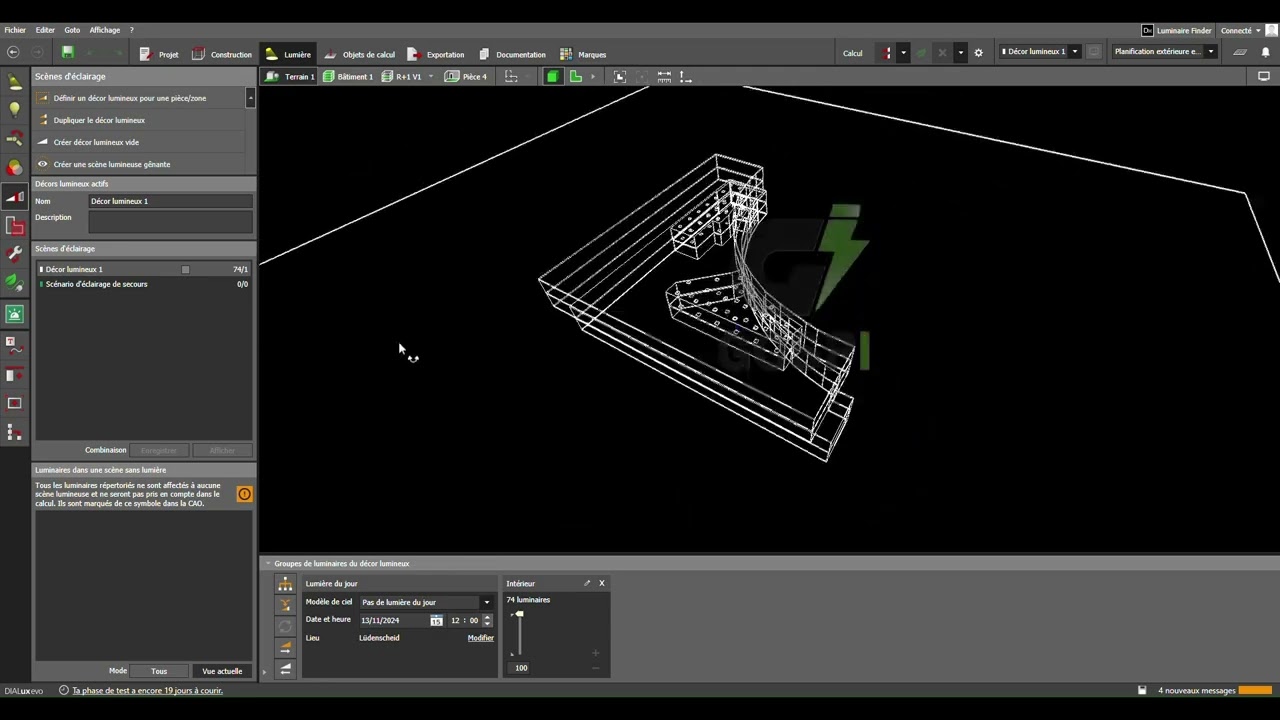
Task: Click the warning icon in the luminaires panel
Action: point(244,494)
